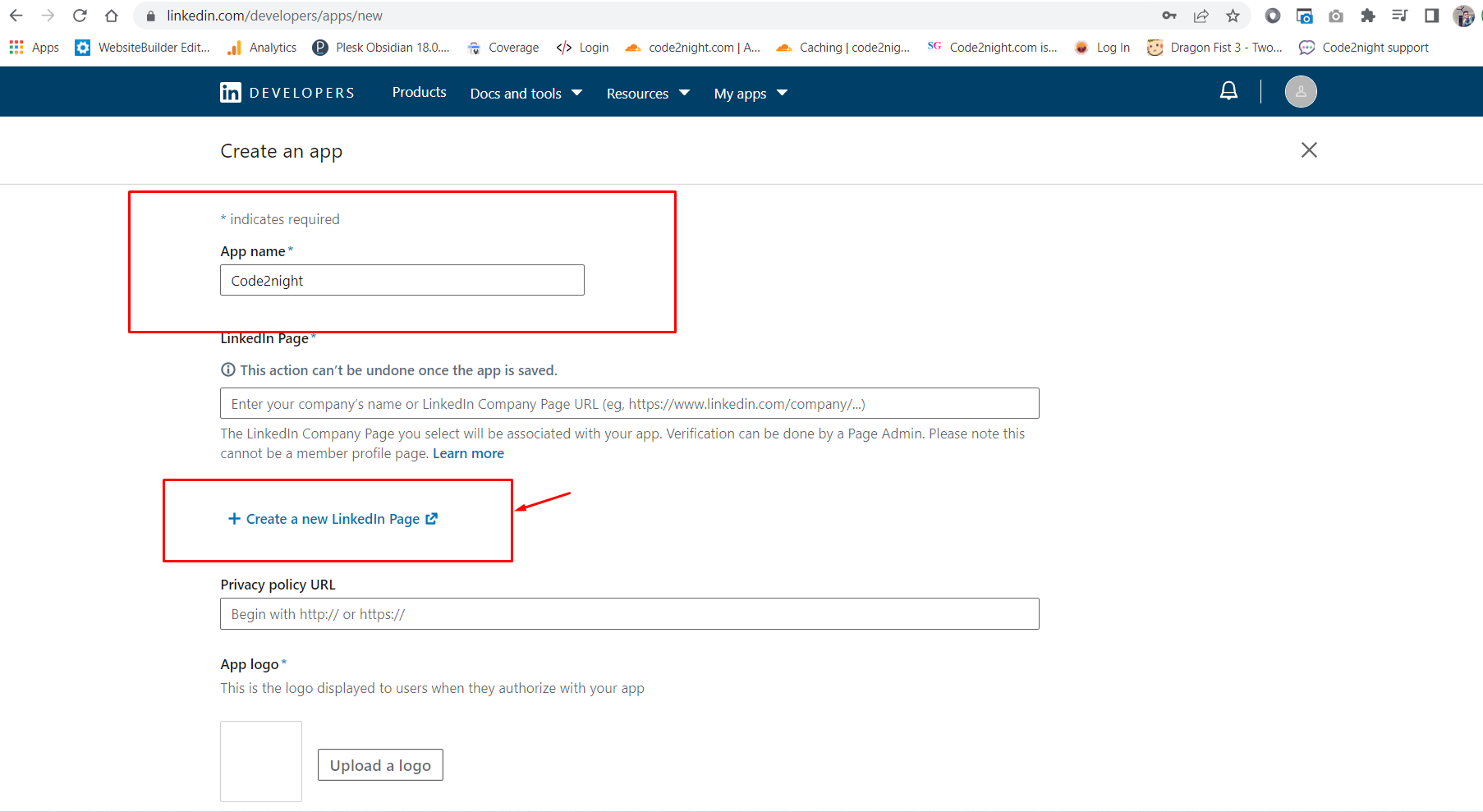Click Create a new LinkedIn Page link
Screen dimensions: 1483x812
pyautogui.click(x=333, y=519)
